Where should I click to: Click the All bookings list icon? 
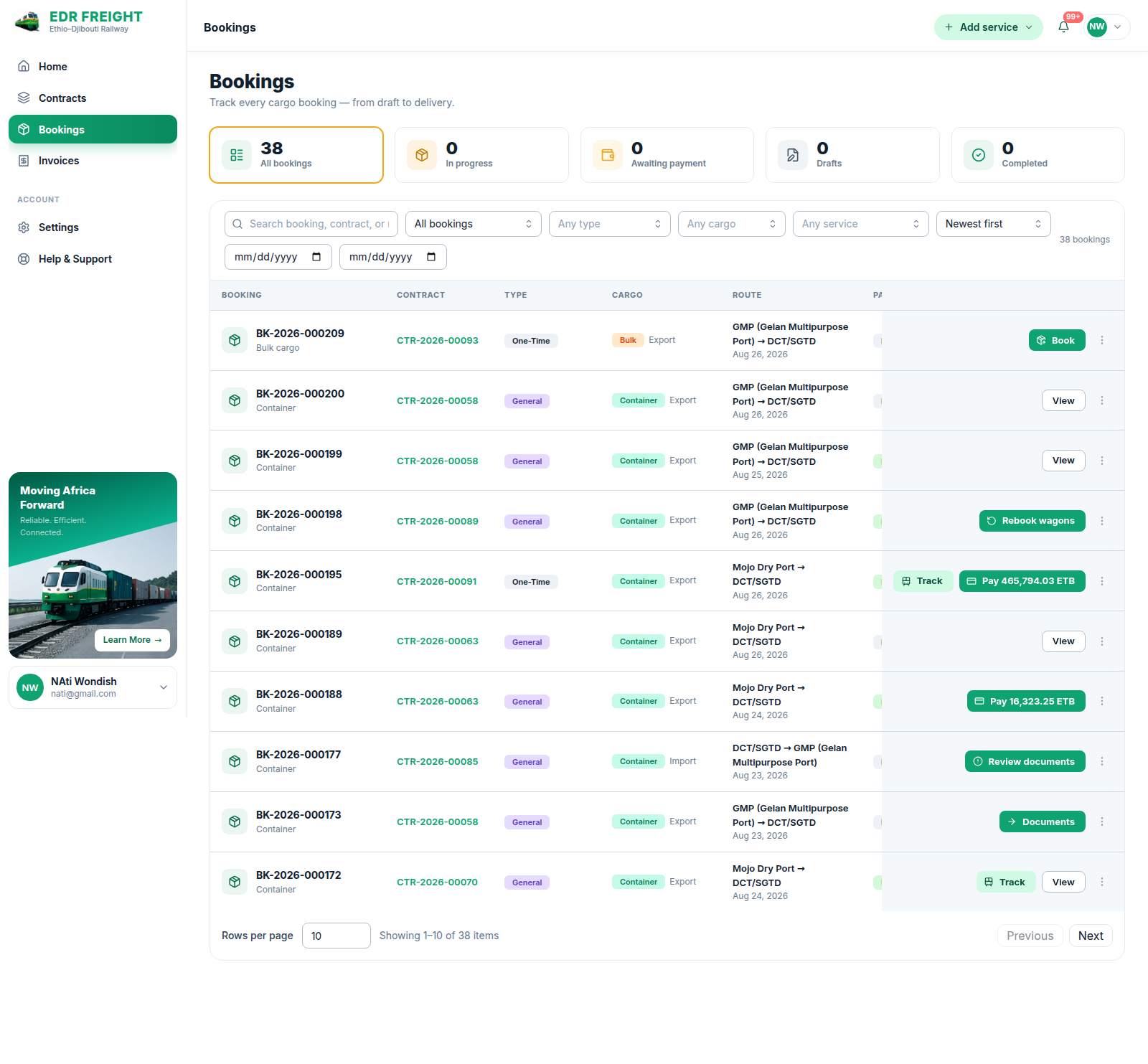[x=237, y=155]
